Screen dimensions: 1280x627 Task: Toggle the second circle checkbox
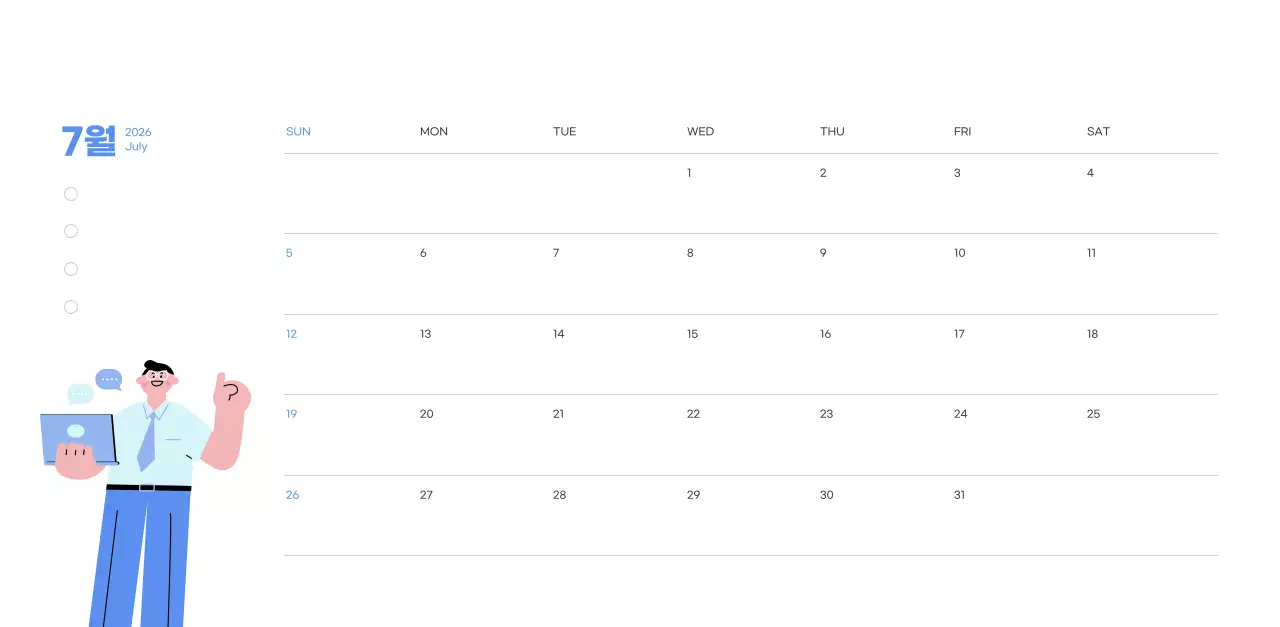coord(71,231)
